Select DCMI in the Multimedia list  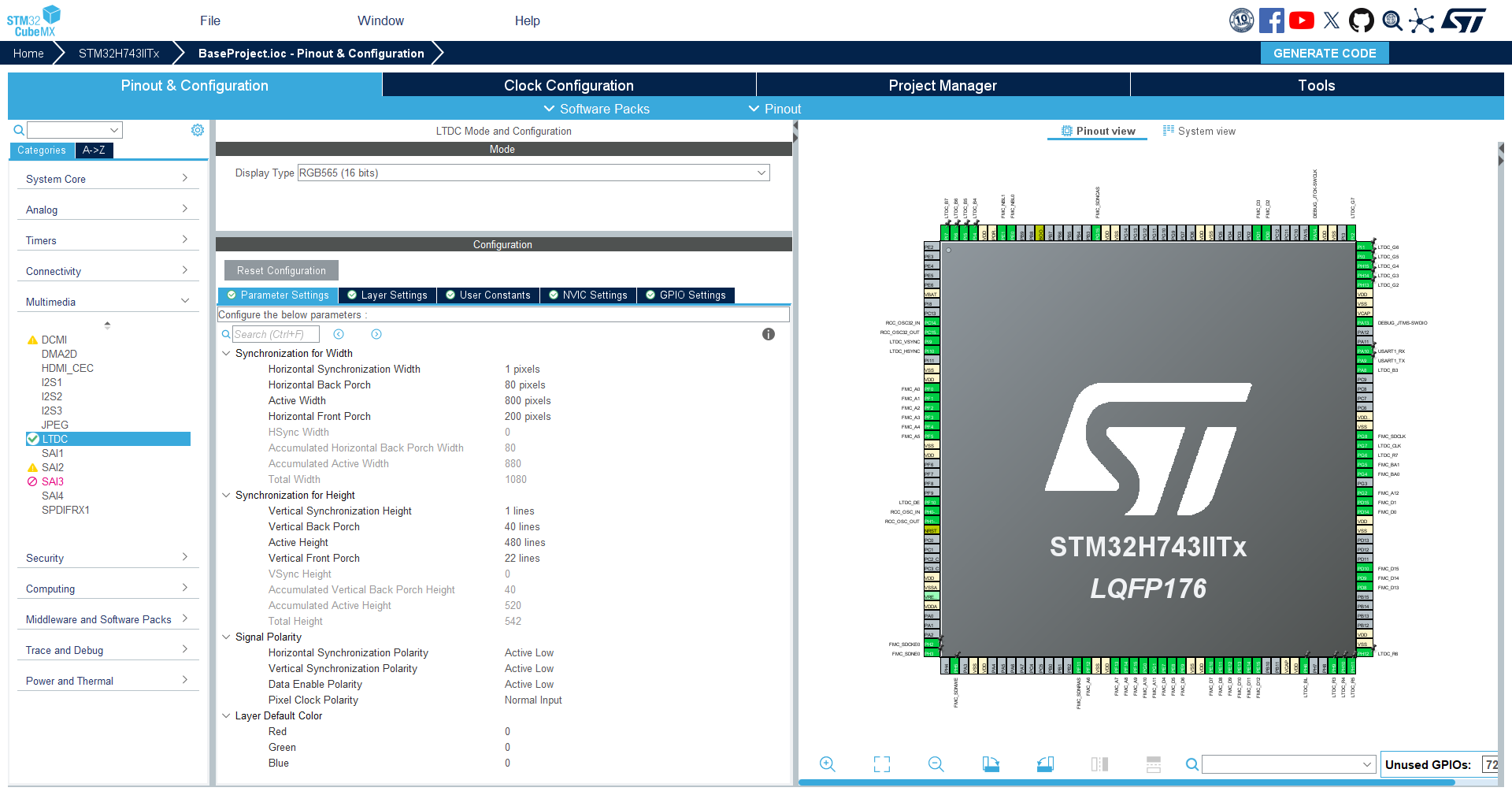click(x=54, y=340)
